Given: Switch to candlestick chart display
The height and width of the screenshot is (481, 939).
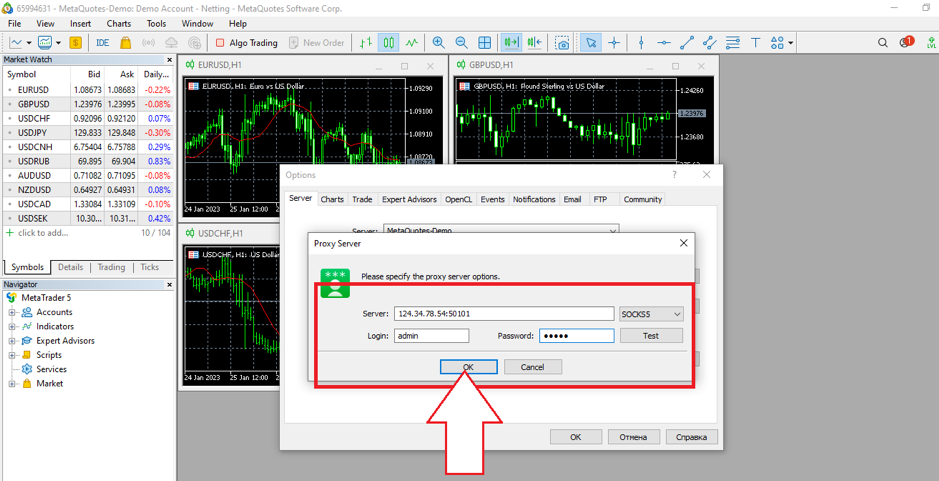Looking at the screenshot, I should coord(389,43).
